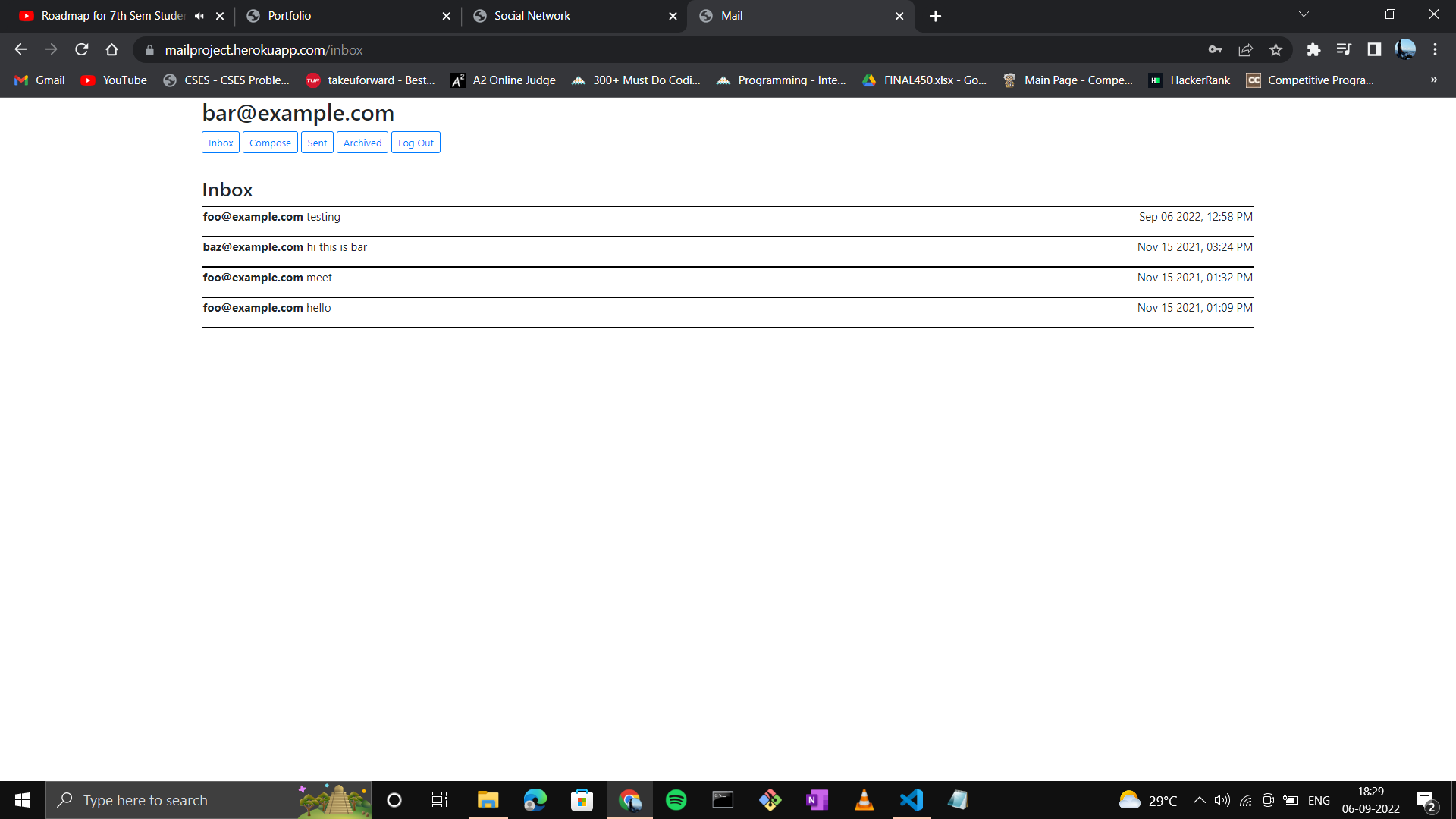The image size is (1456, 819).
Task: Open the browser extensions puzzle icon
Action: (x=1314, y=49)
